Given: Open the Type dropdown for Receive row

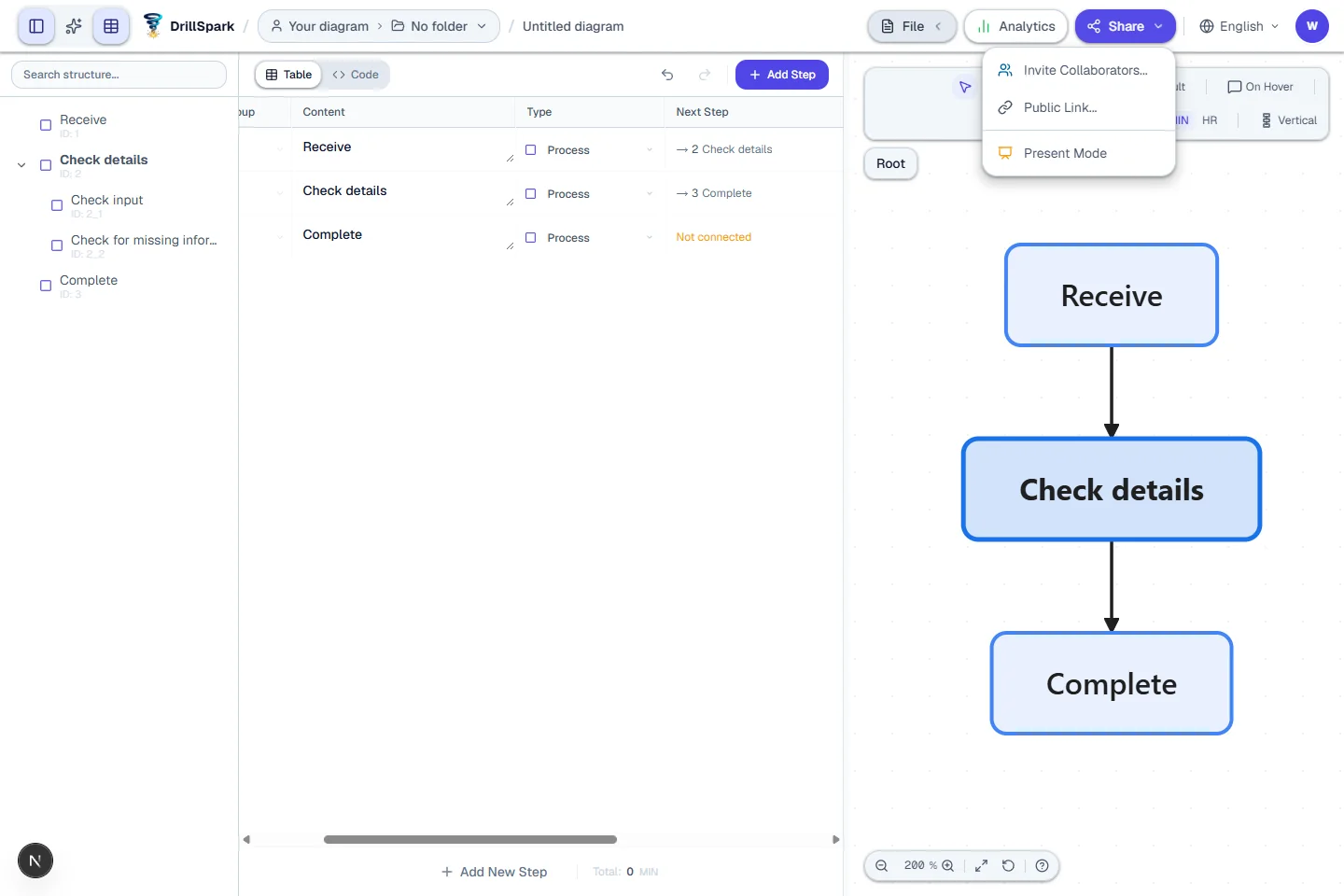Looking at the screenshot, I should coord(590,150).
